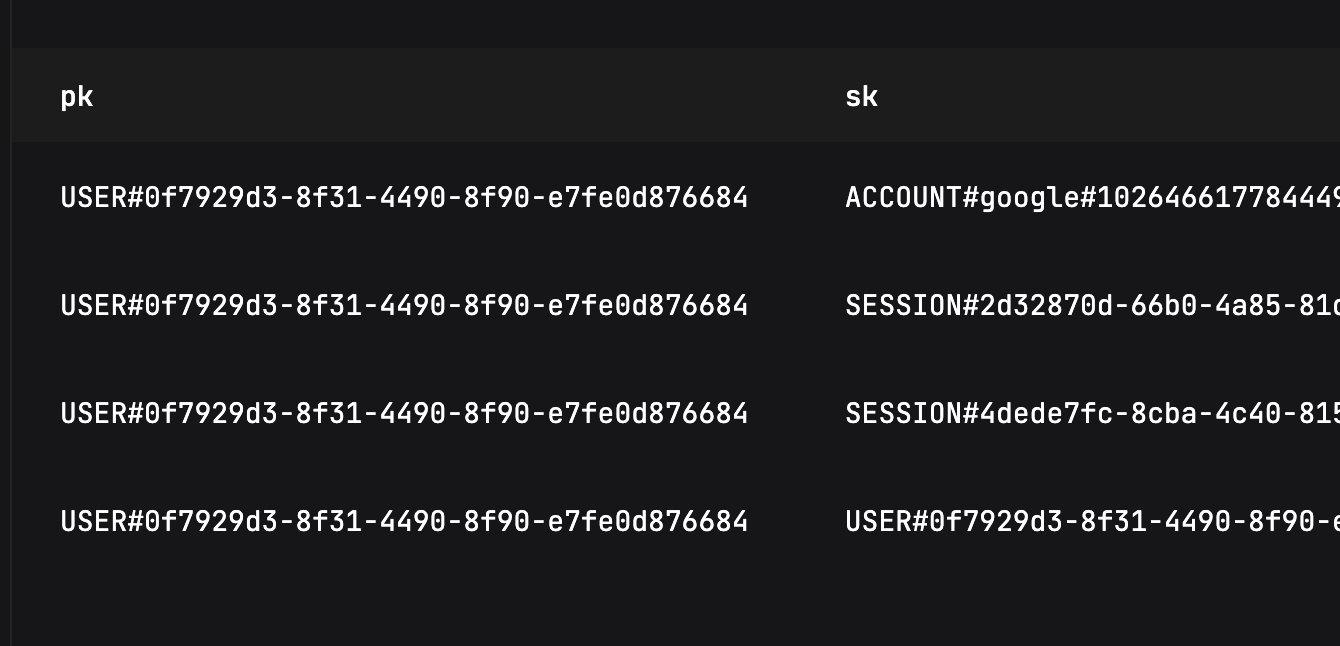Click the pk column header
This screenshot has height=646, width=1340.
click(x=75, y=96)
